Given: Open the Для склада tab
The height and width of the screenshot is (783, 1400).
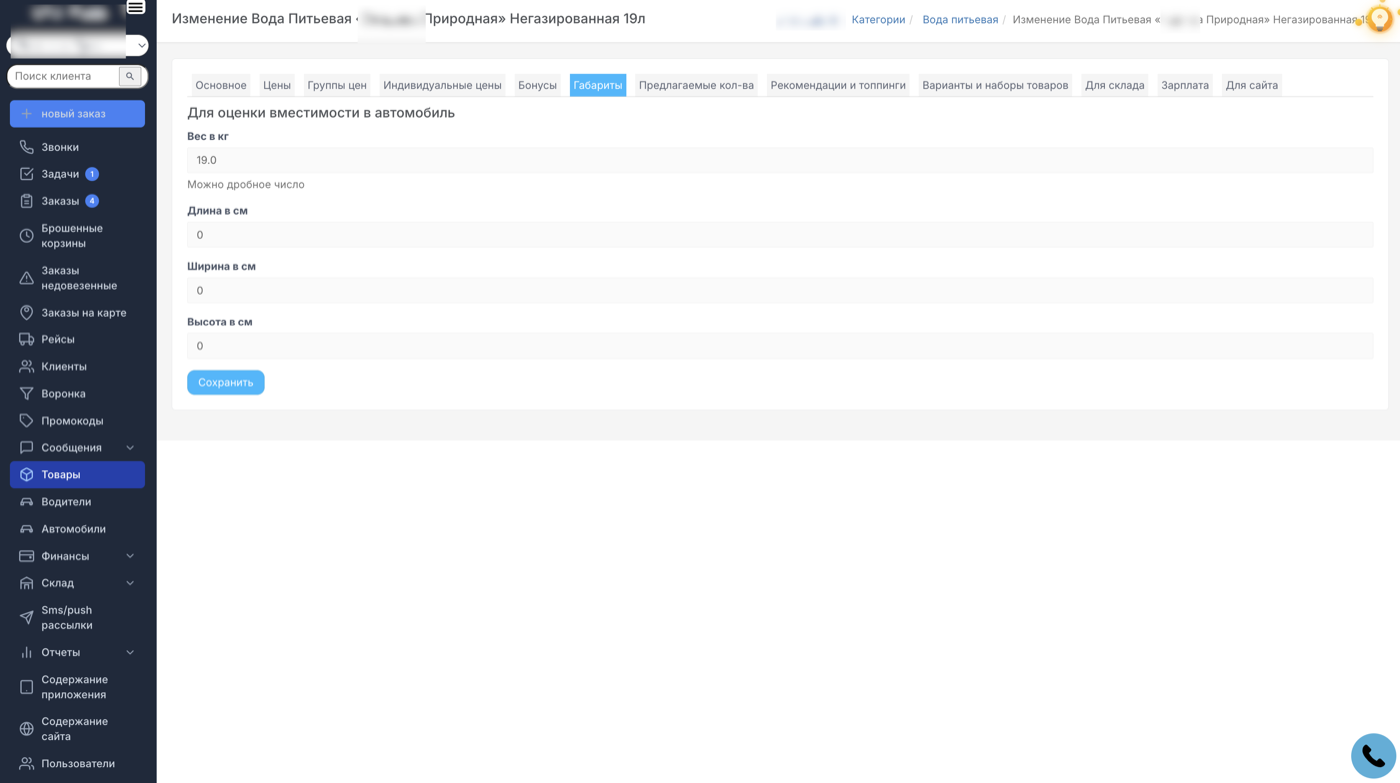Looking at the screenshot, I should coord(1114,85).
